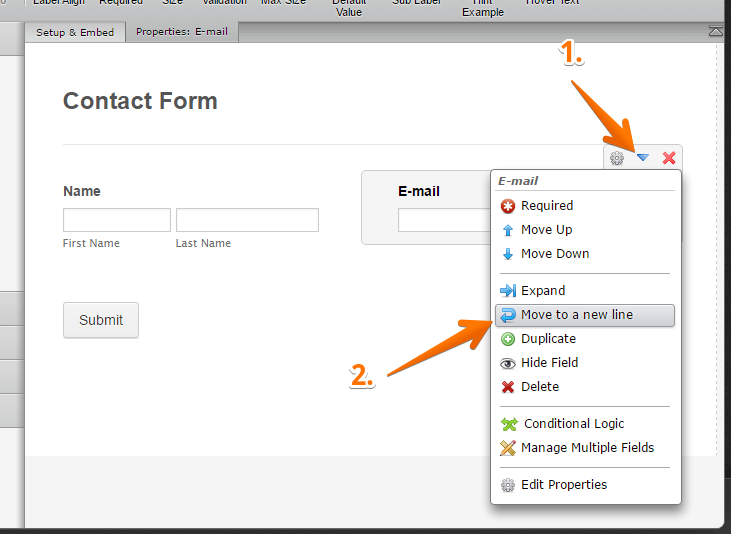Select Move to a new line
731x534 pixels.
tap(576, 315)
